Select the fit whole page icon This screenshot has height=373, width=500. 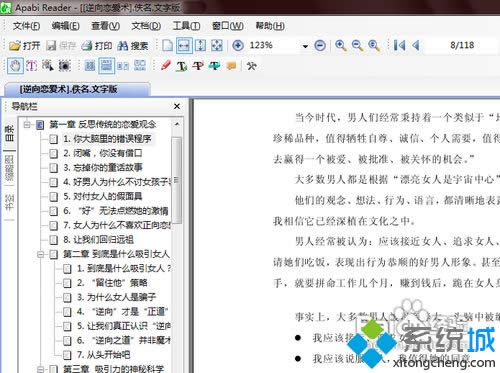tap(217, 46)
